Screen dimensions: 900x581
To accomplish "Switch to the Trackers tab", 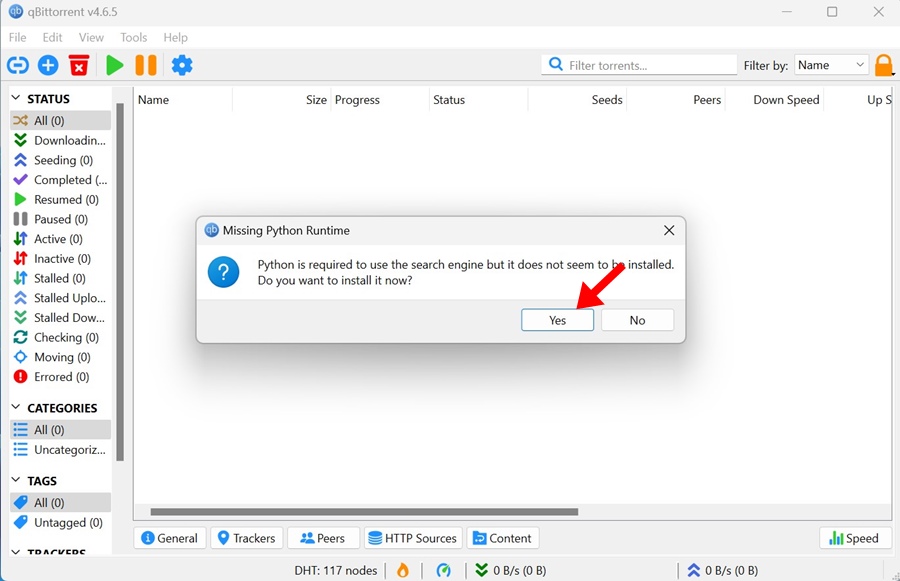I will pyautogui.click(x=247, y=538).
